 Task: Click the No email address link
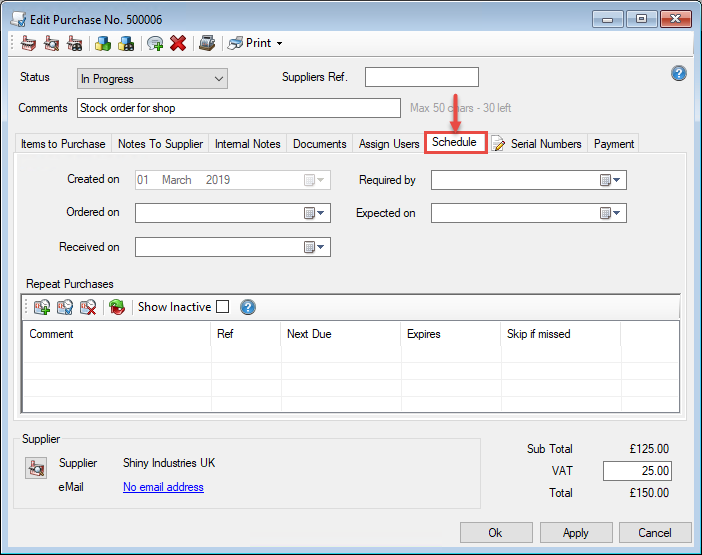(x=163, y=487)
